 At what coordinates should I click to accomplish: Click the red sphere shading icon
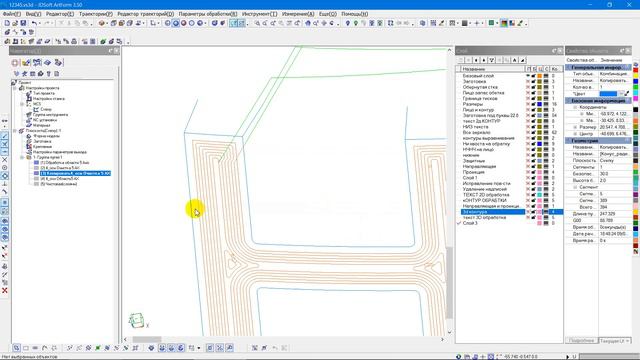(183, 23)
